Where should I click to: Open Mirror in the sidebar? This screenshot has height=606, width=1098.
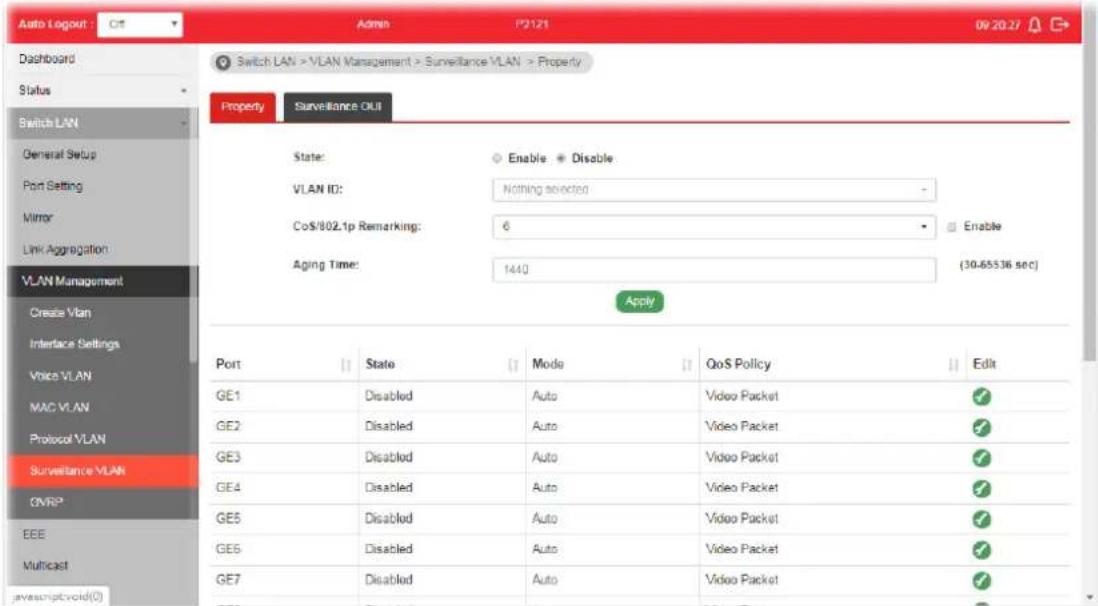coord(38,218)
